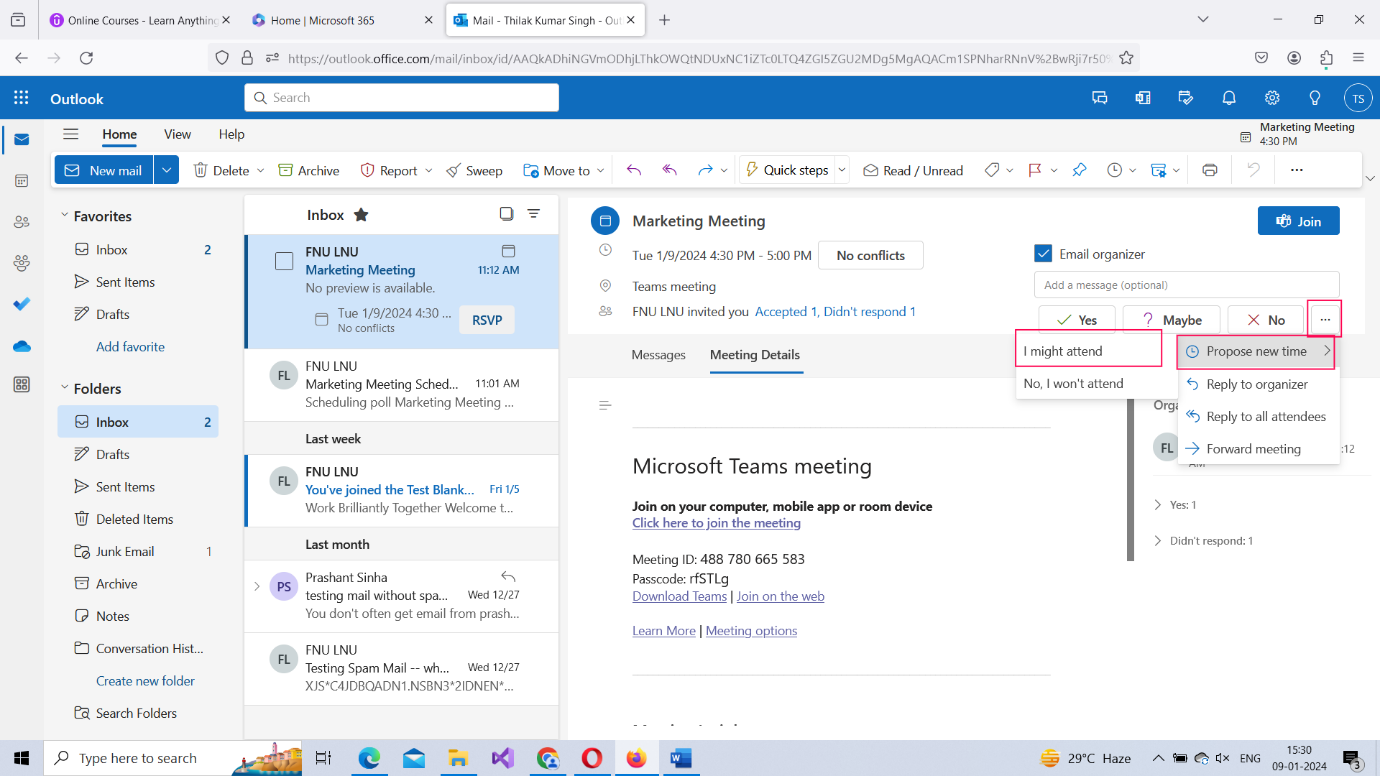This screenshot has height=776, width=1380.
Task: Select Reply to all attendees menu item
Action: pos(1258,416)
